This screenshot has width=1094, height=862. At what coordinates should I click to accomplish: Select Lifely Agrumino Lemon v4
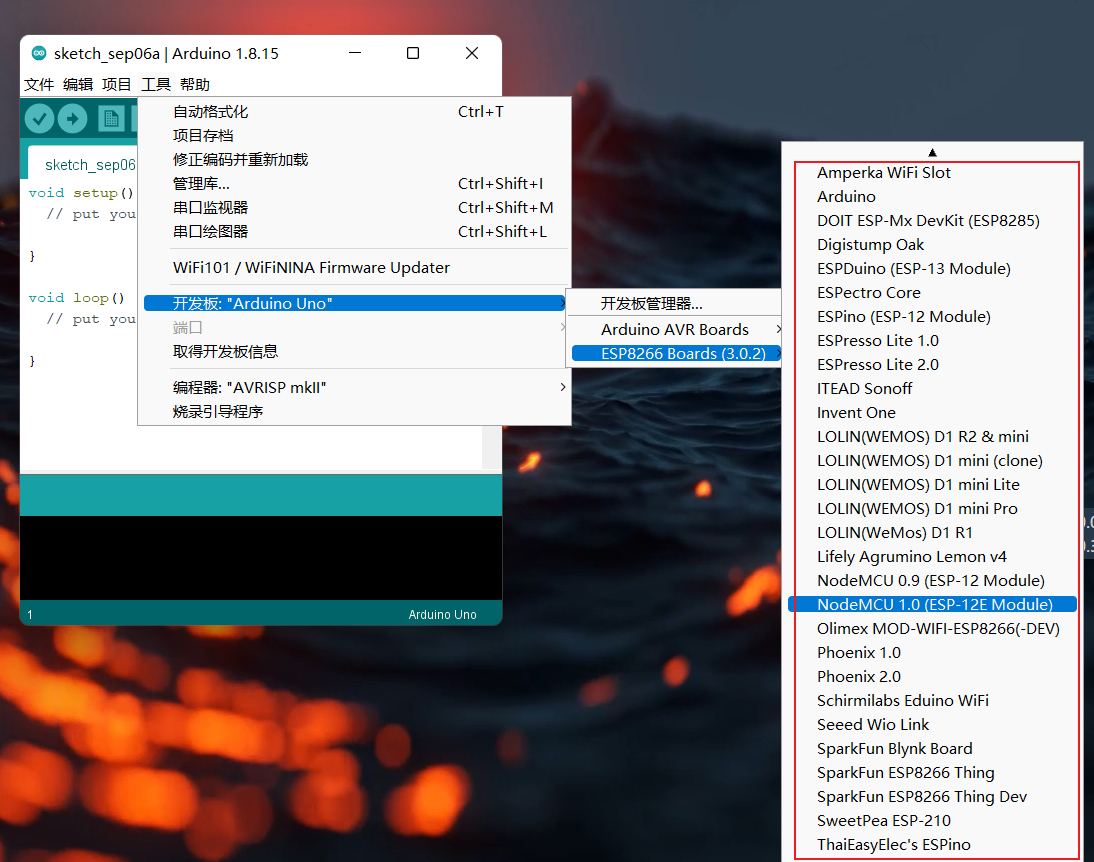(x=932, y=557)
